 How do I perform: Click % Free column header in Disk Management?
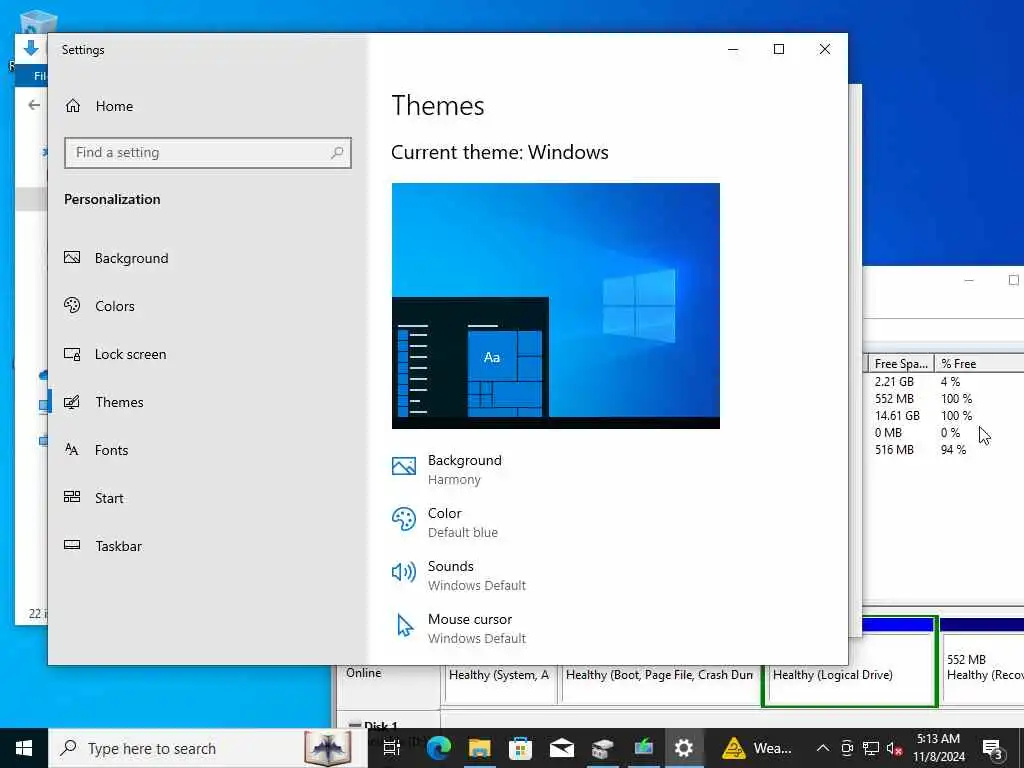pos(979,364)
